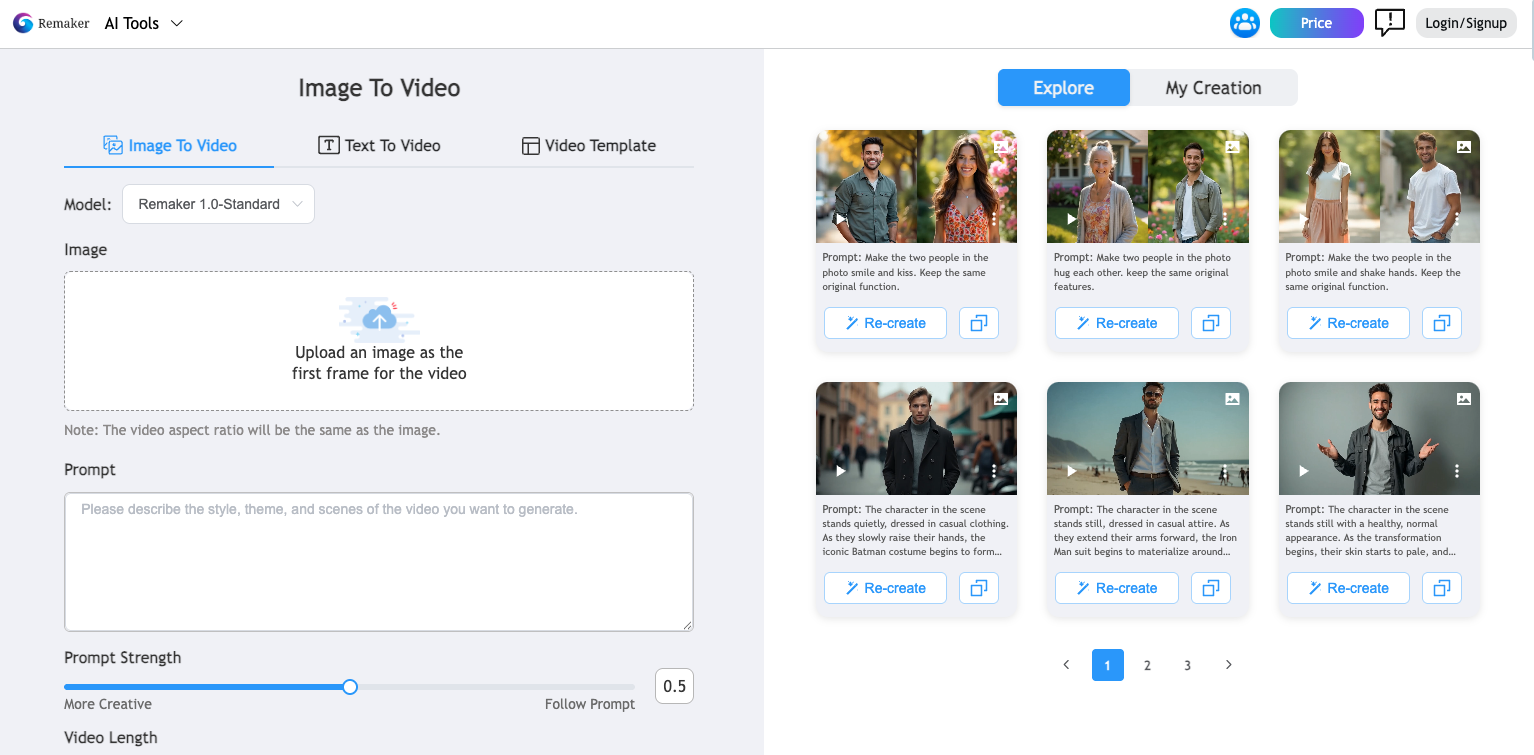Adjust the Prompt Strength slider
Screen dimensions: 1534x755
349,687
